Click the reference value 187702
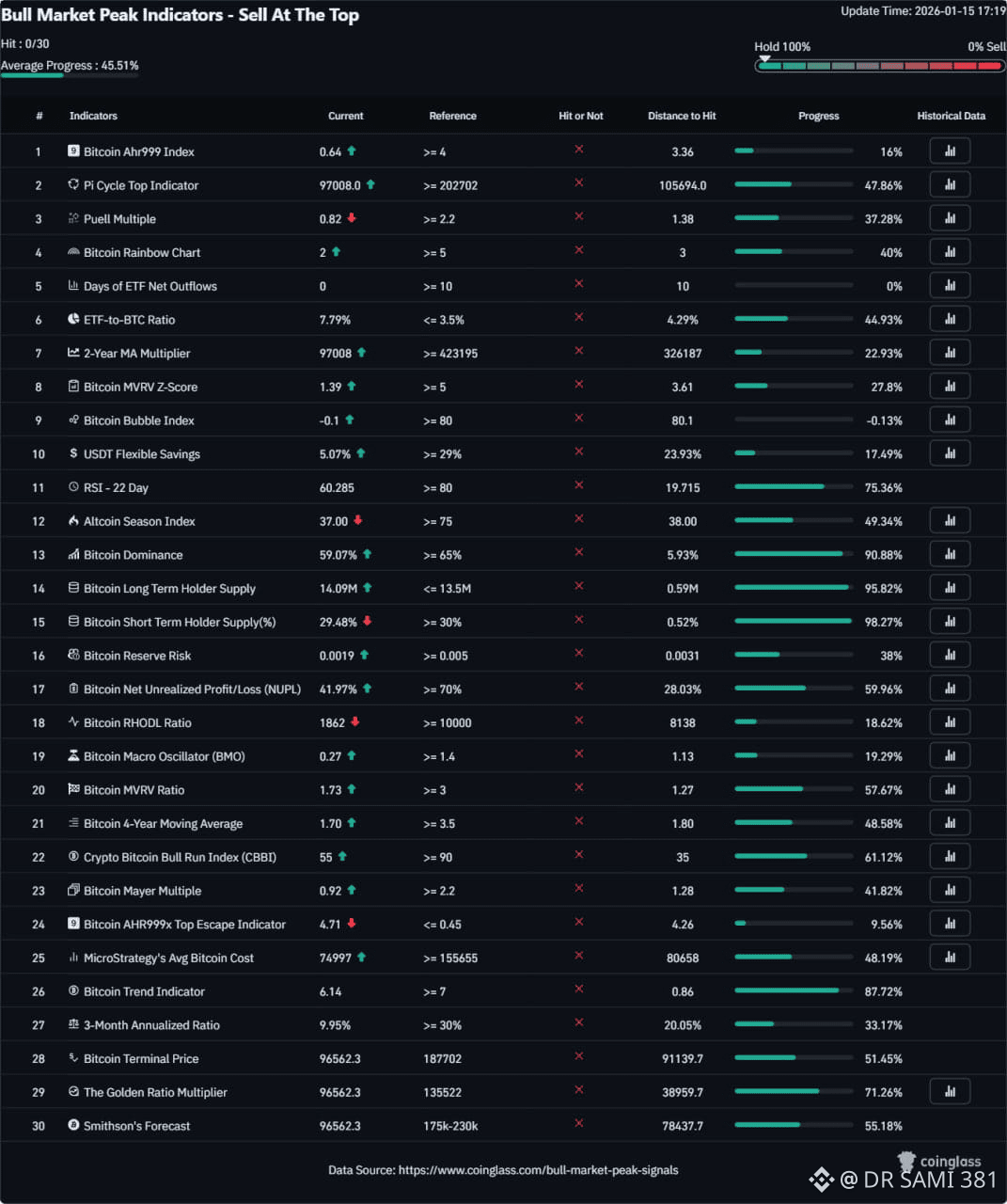 (442, 1058)
